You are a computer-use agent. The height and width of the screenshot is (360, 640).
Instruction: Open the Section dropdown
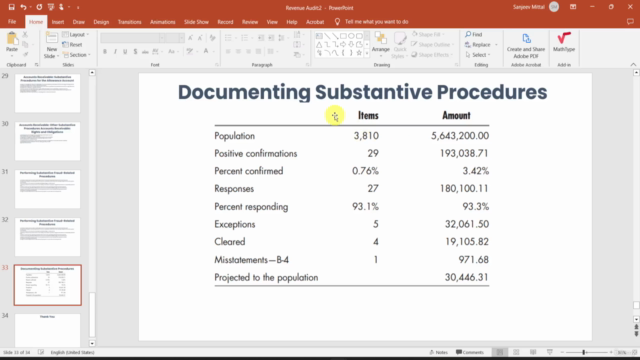77,54
